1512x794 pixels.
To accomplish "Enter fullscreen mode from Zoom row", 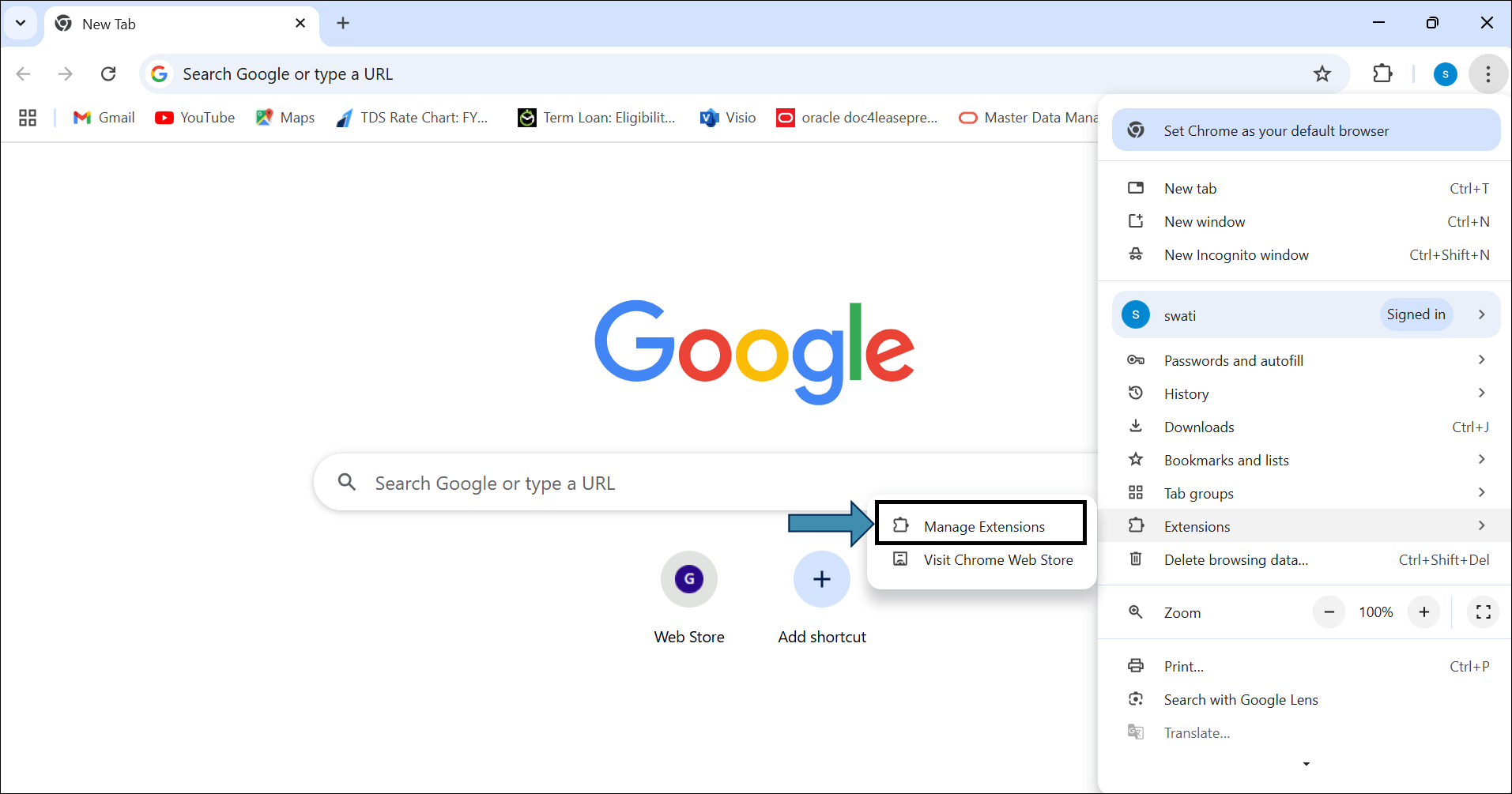I will [1483, 612].
